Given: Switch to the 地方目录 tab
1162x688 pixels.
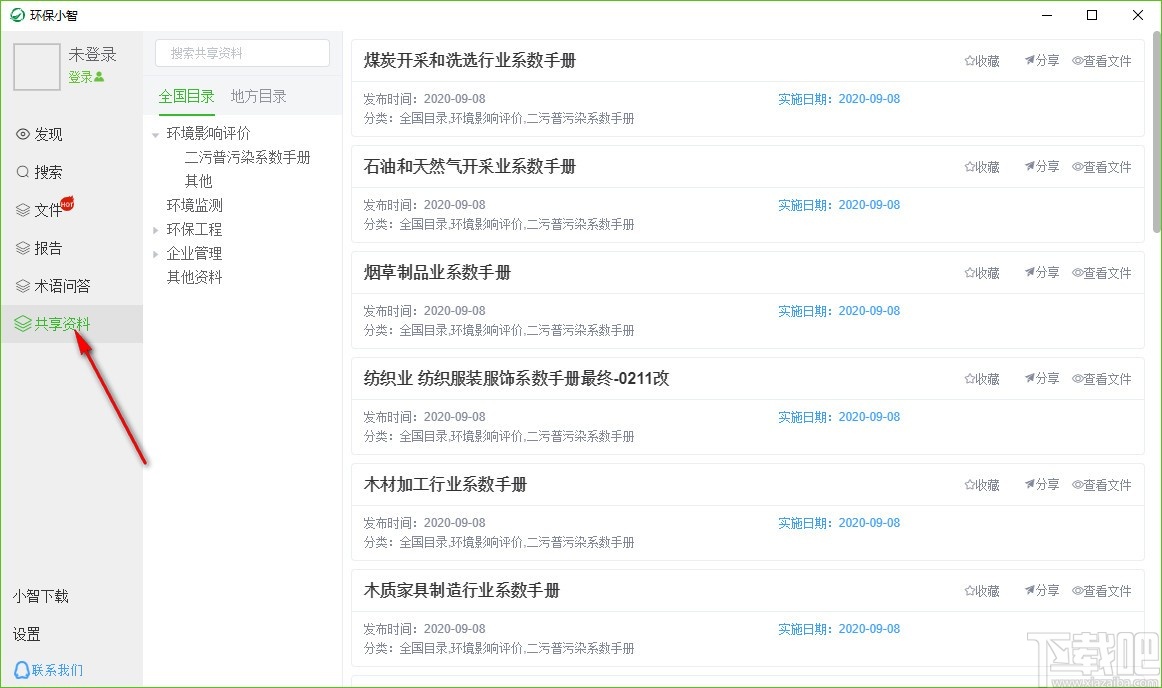Looking at the screenshot, I should [258, 96].
